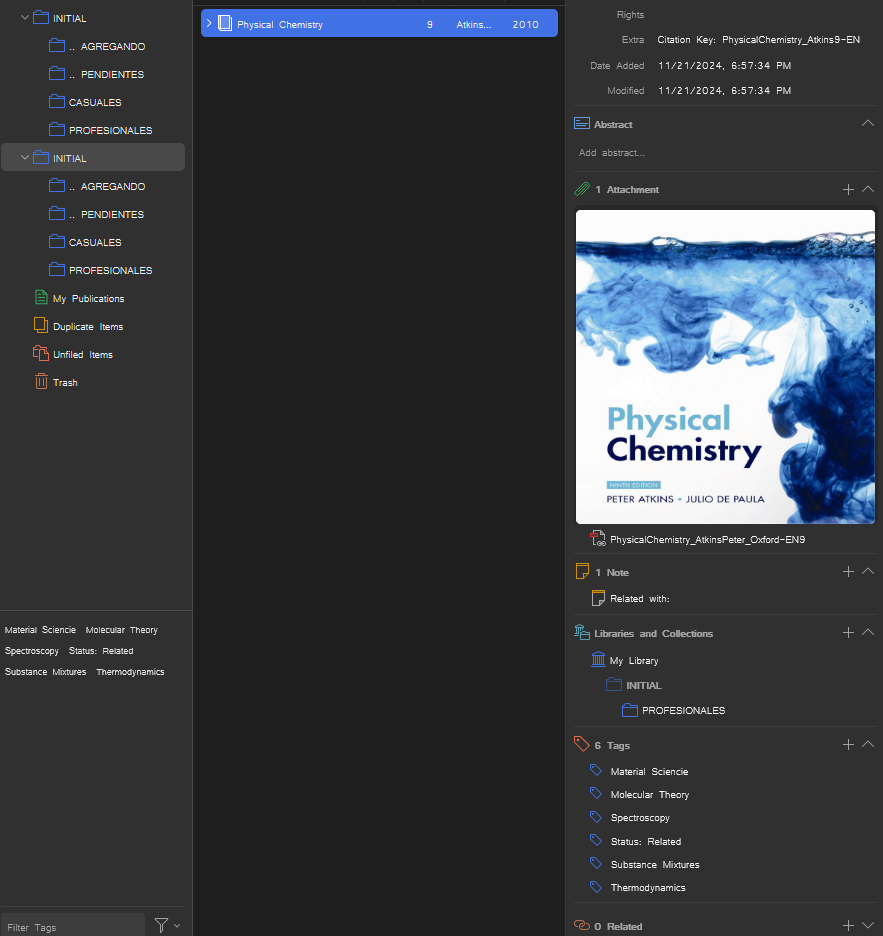
Task: Open the PhysicalChemistry_AtkinsPeter_Oxford-EN9 attachment link
Action: click(x=707, y=540)
